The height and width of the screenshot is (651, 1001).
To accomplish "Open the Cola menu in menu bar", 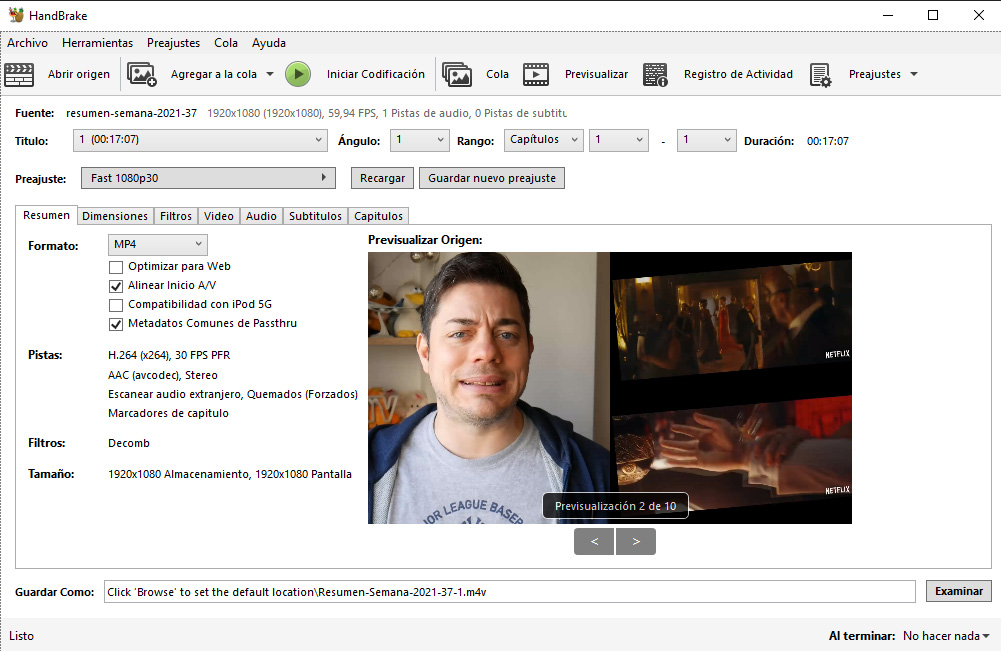I will point(226,43).
